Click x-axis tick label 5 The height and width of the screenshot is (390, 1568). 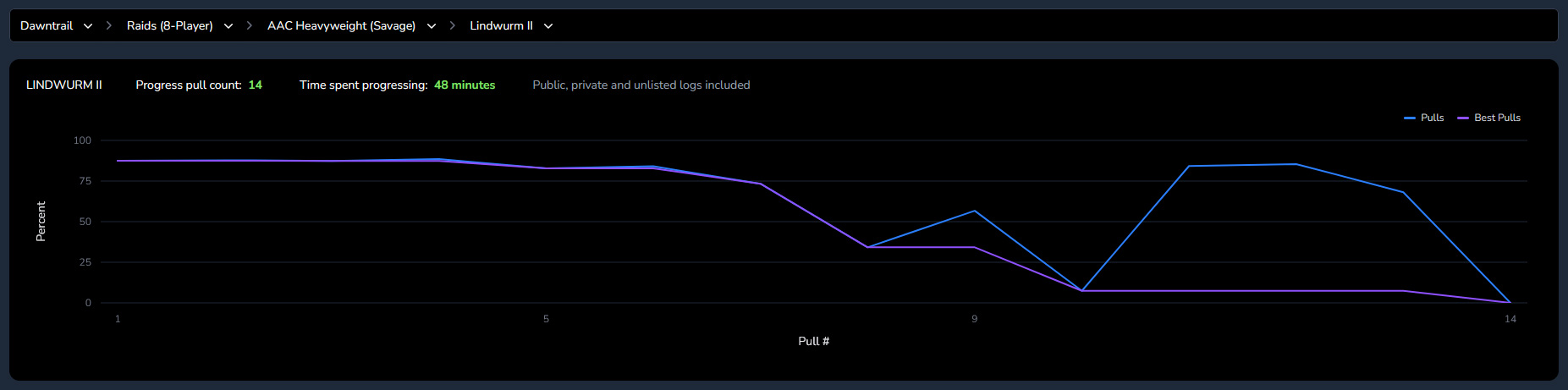pyautogui.click(x=546, y=319)
